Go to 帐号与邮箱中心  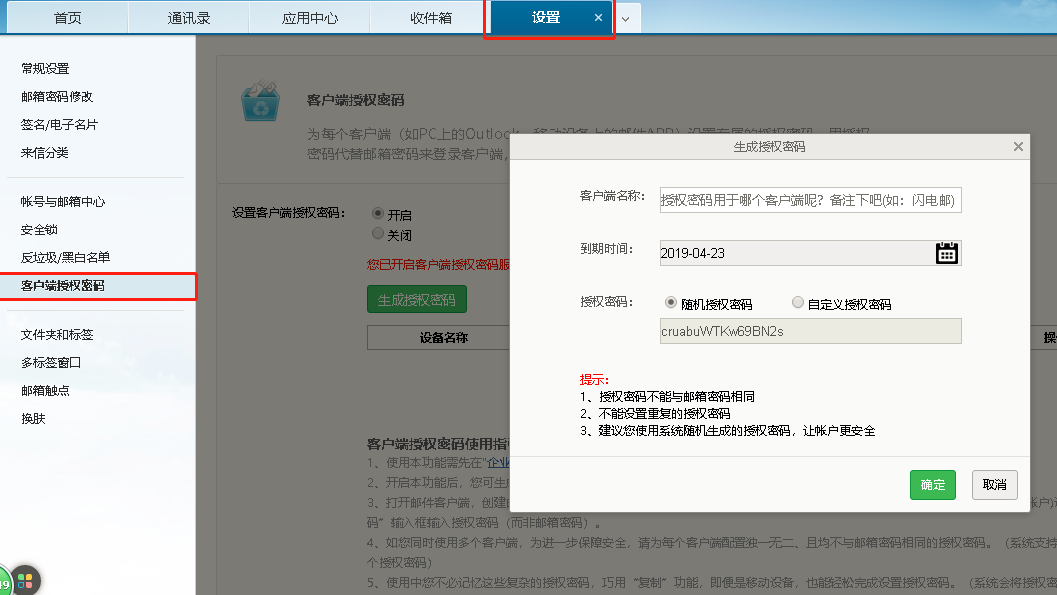click(63, 201)
